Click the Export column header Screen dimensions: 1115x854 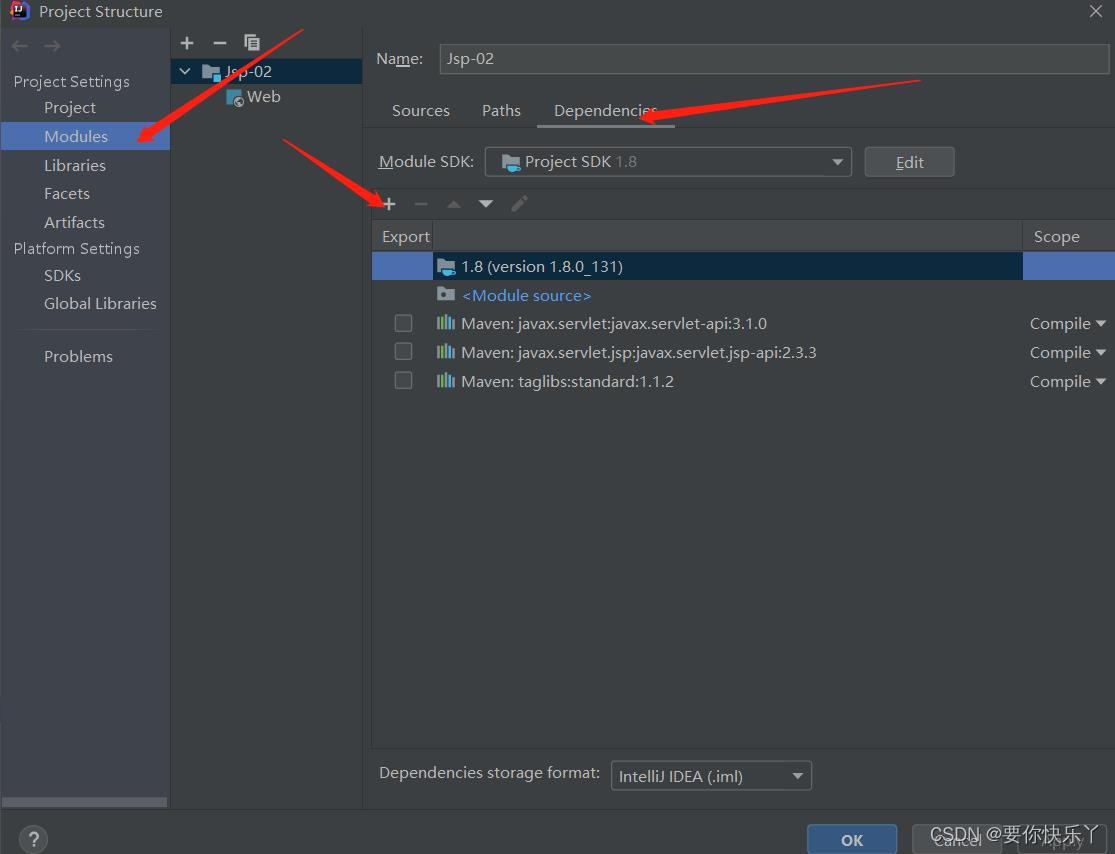(x=405, y=237)
